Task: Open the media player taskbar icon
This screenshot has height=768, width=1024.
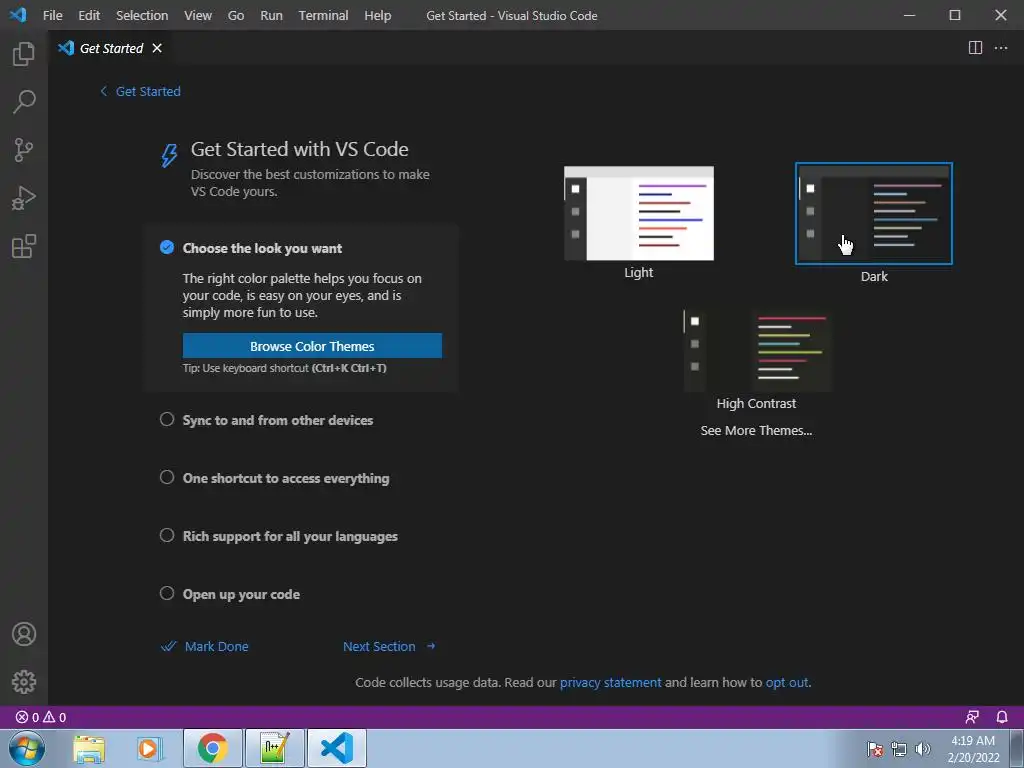Action: 149,748
